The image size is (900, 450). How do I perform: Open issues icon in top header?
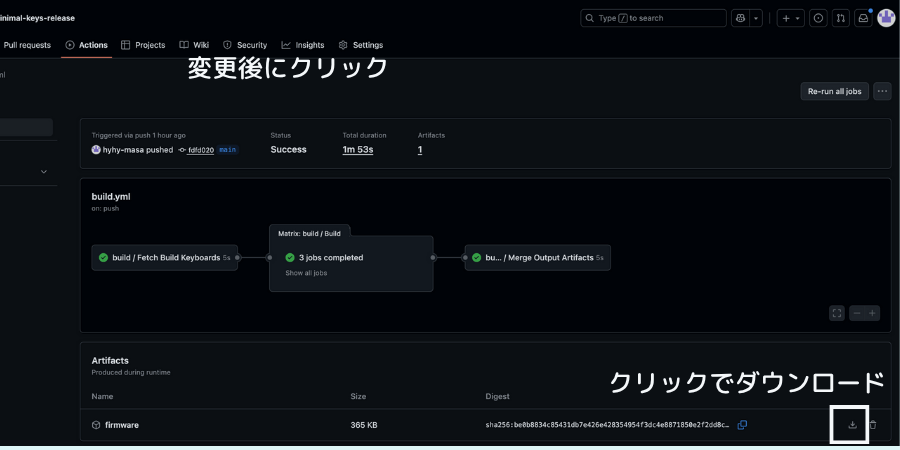point(818,18)
